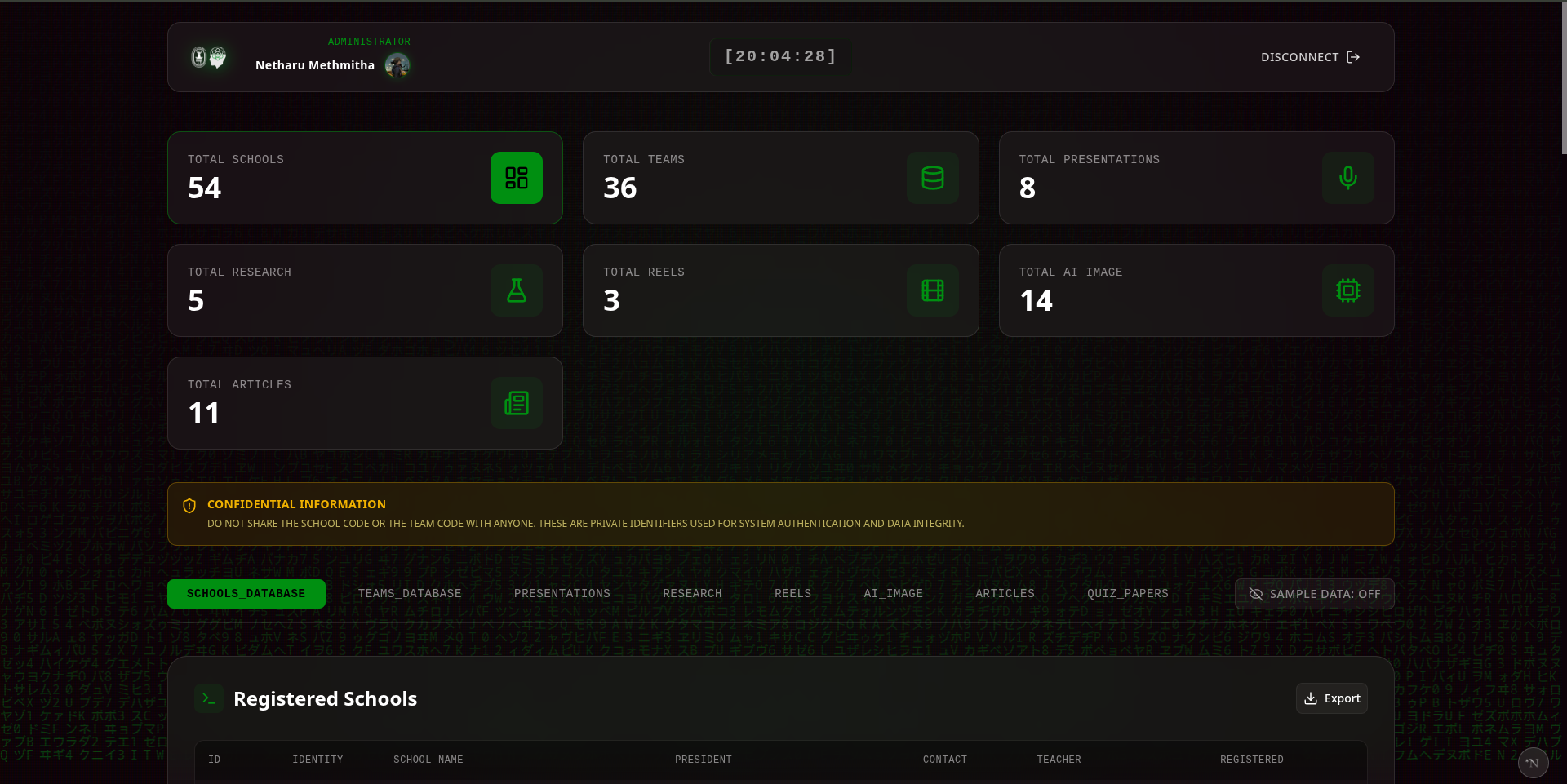
Task: Click the clock timer display
Action: pyautogui.click(x=779, y=56)
